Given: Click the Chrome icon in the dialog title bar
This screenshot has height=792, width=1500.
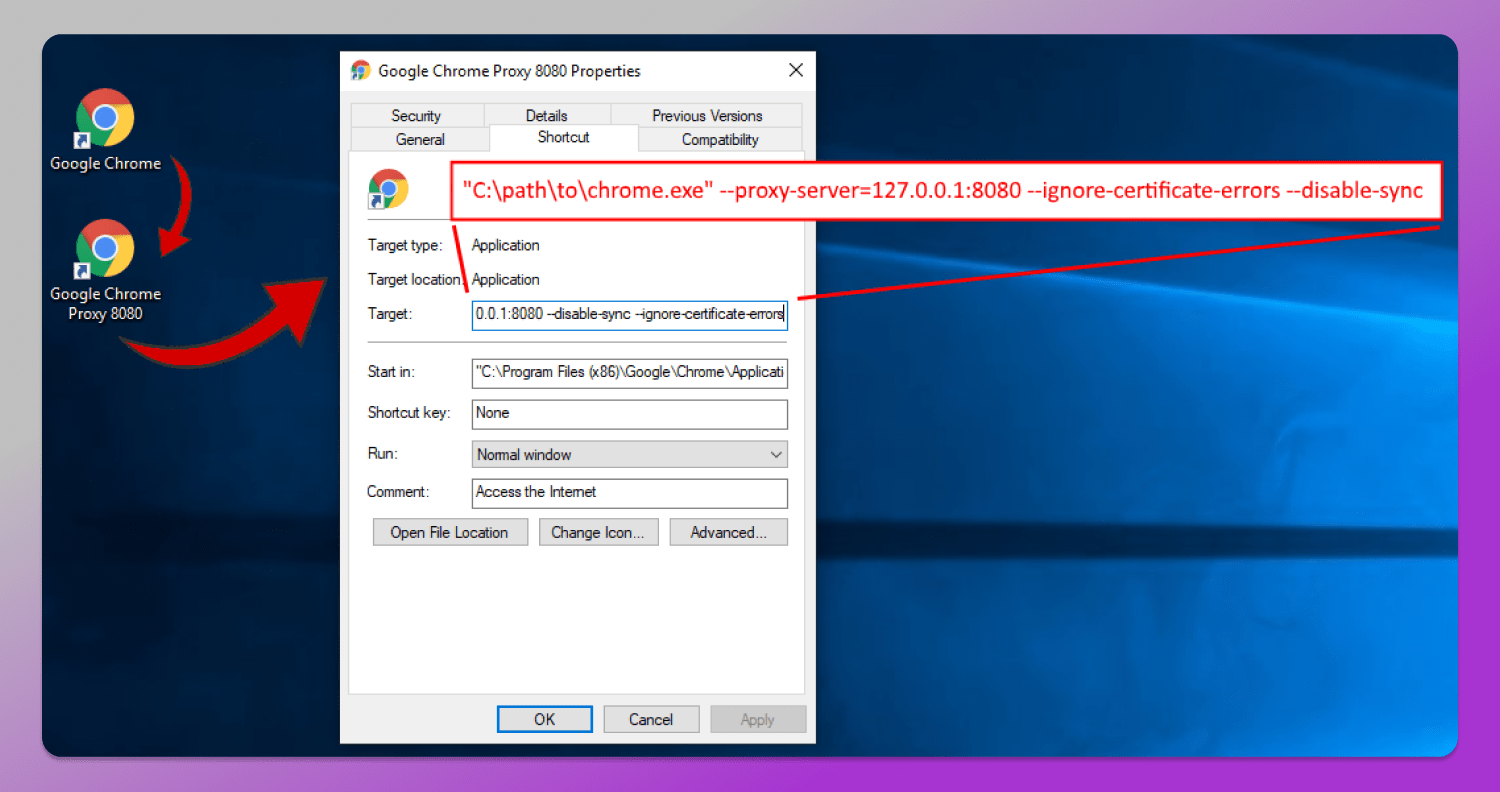Looking at the screenshot, I should 361,71.
